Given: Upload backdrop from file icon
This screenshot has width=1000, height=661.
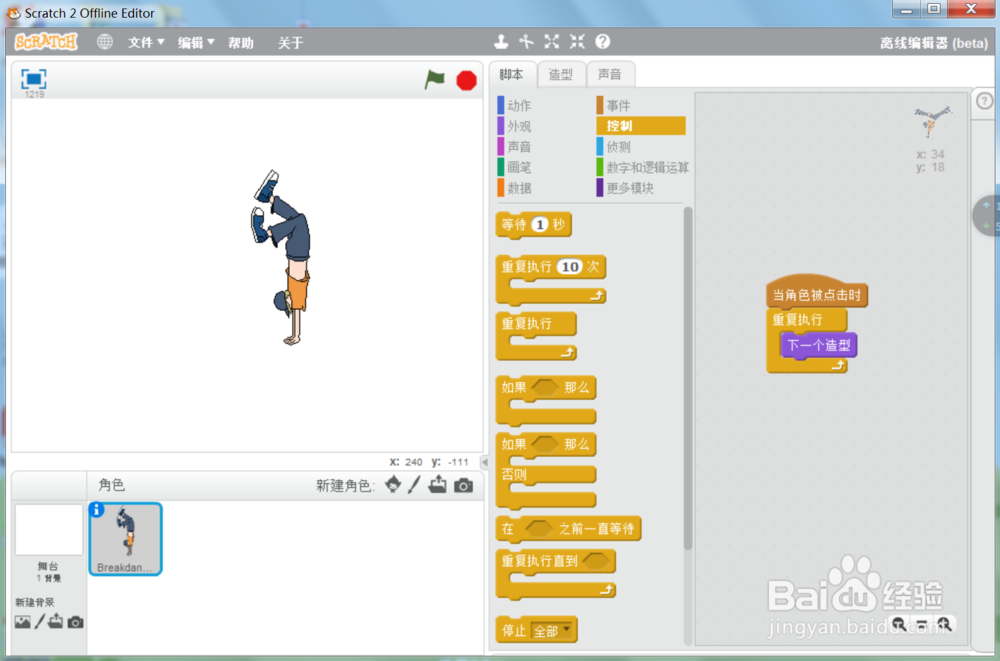Looking at the screenshot, I should 55,621.
